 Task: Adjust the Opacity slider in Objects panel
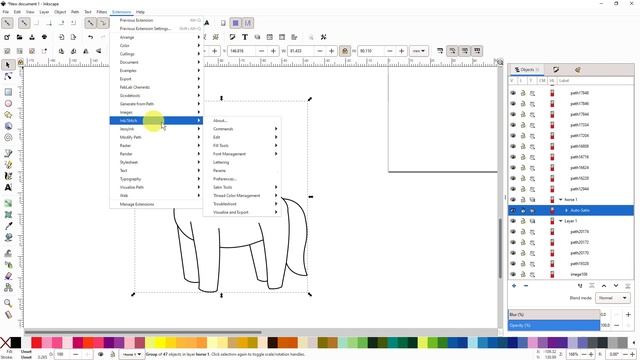tap(554, 325)
